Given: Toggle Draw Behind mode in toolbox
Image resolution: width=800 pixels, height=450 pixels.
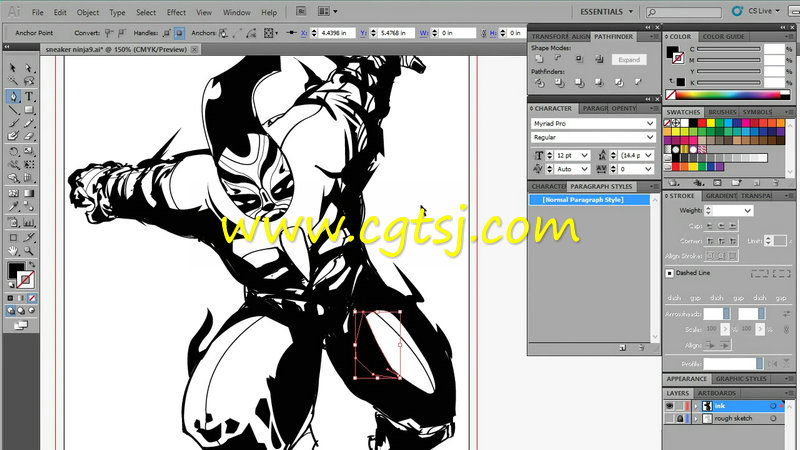Looking at the screenshot, I should click(x=21, y=310).
